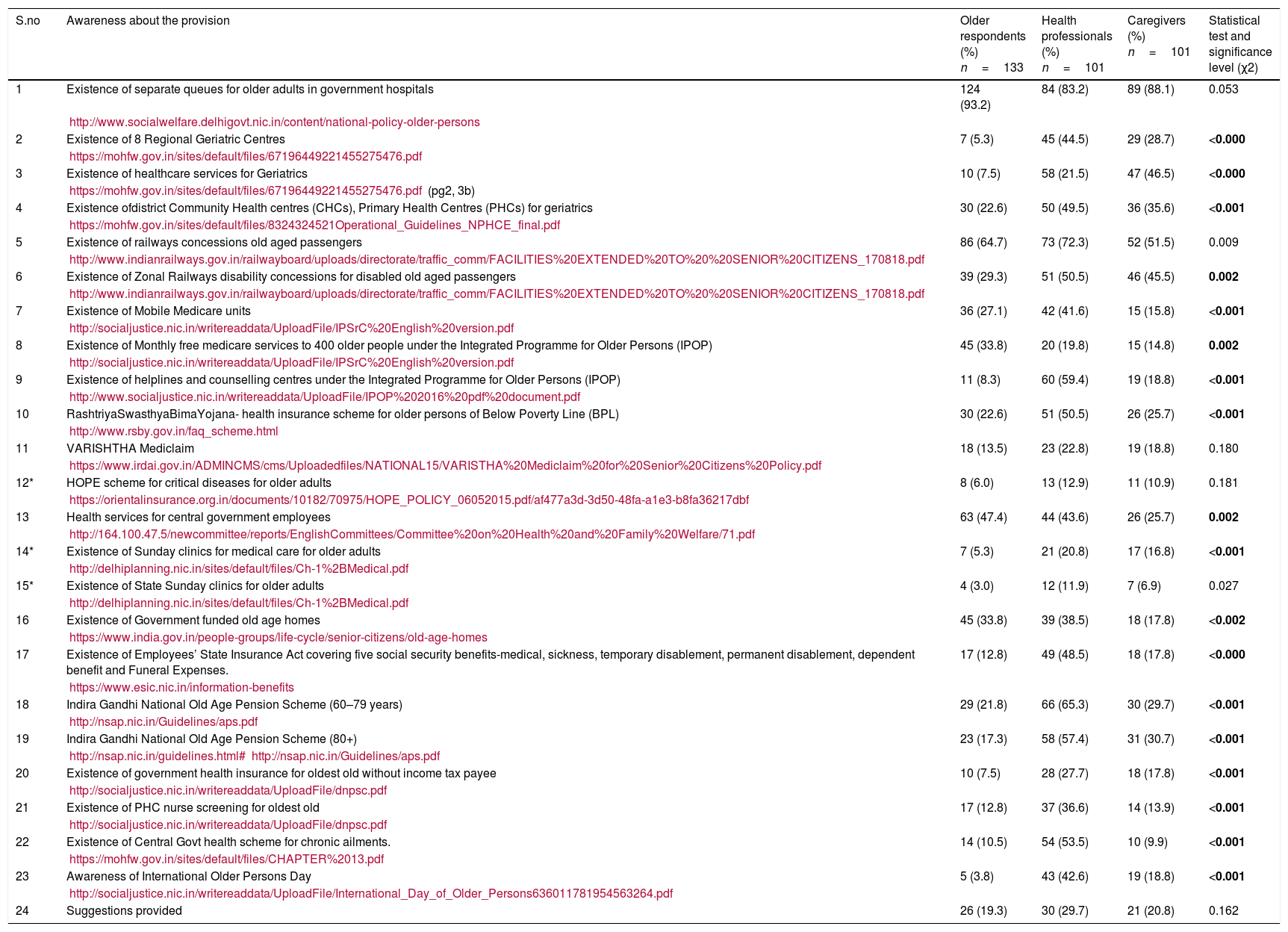Open the socialwelfare.delhigovt.nic.in national policy link
This screenshot has height=932, width=1288.
(274, 122)
